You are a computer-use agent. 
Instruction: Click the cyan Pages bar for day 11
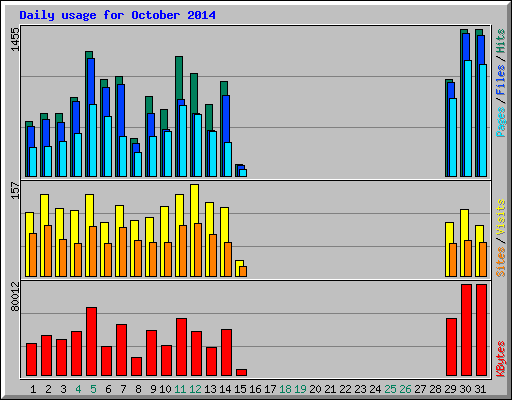pos(183,141)
